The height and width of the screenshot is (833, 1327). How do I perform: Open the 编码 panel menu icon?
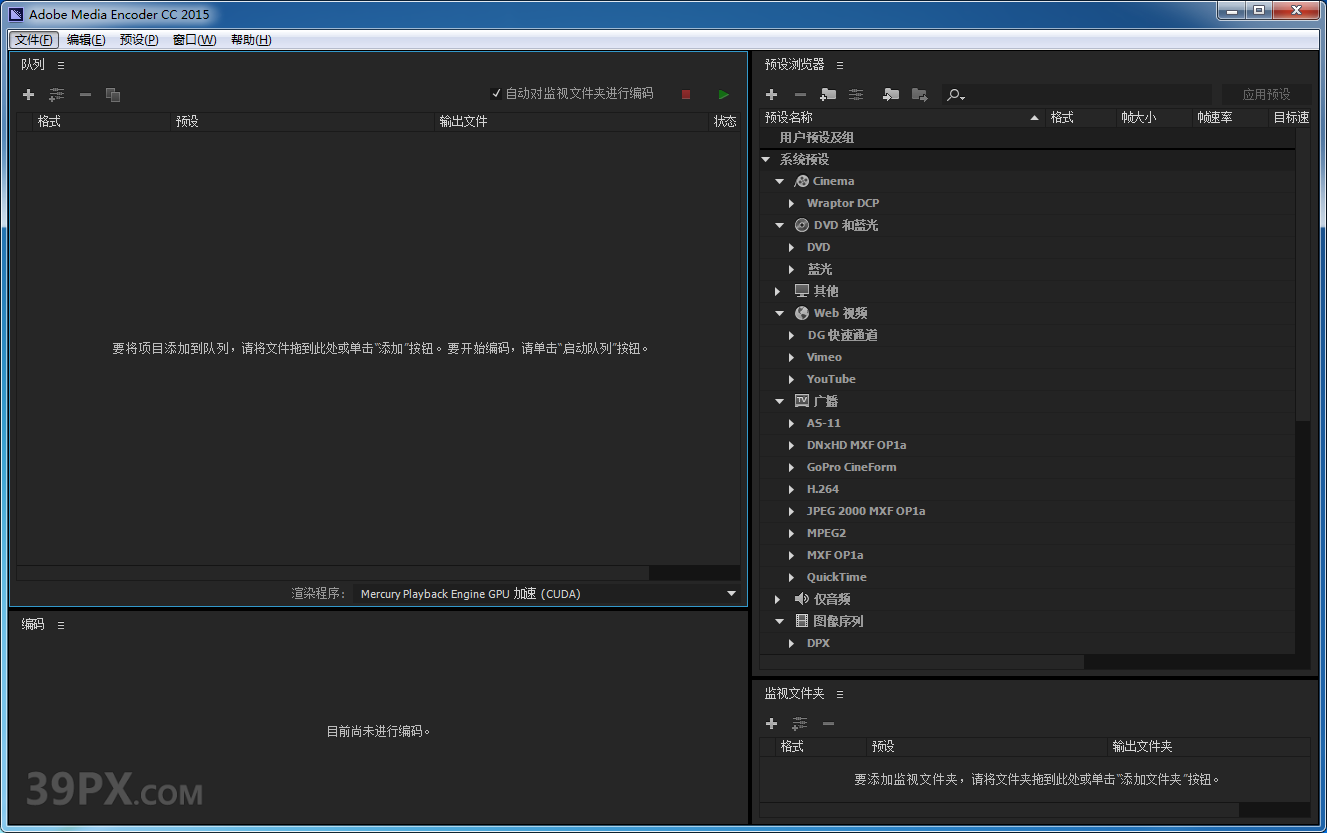click(61, 625)
